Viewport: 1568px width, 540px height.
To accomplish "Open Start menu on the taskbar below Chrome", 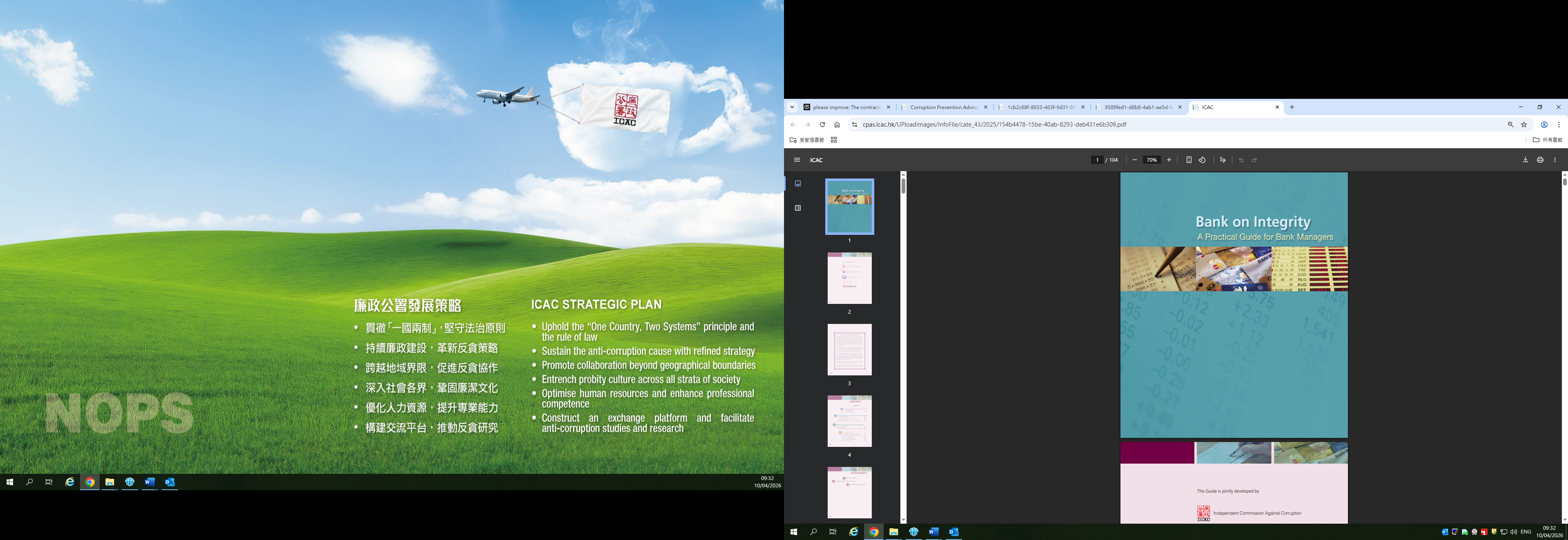I will [x=794, y=532].
